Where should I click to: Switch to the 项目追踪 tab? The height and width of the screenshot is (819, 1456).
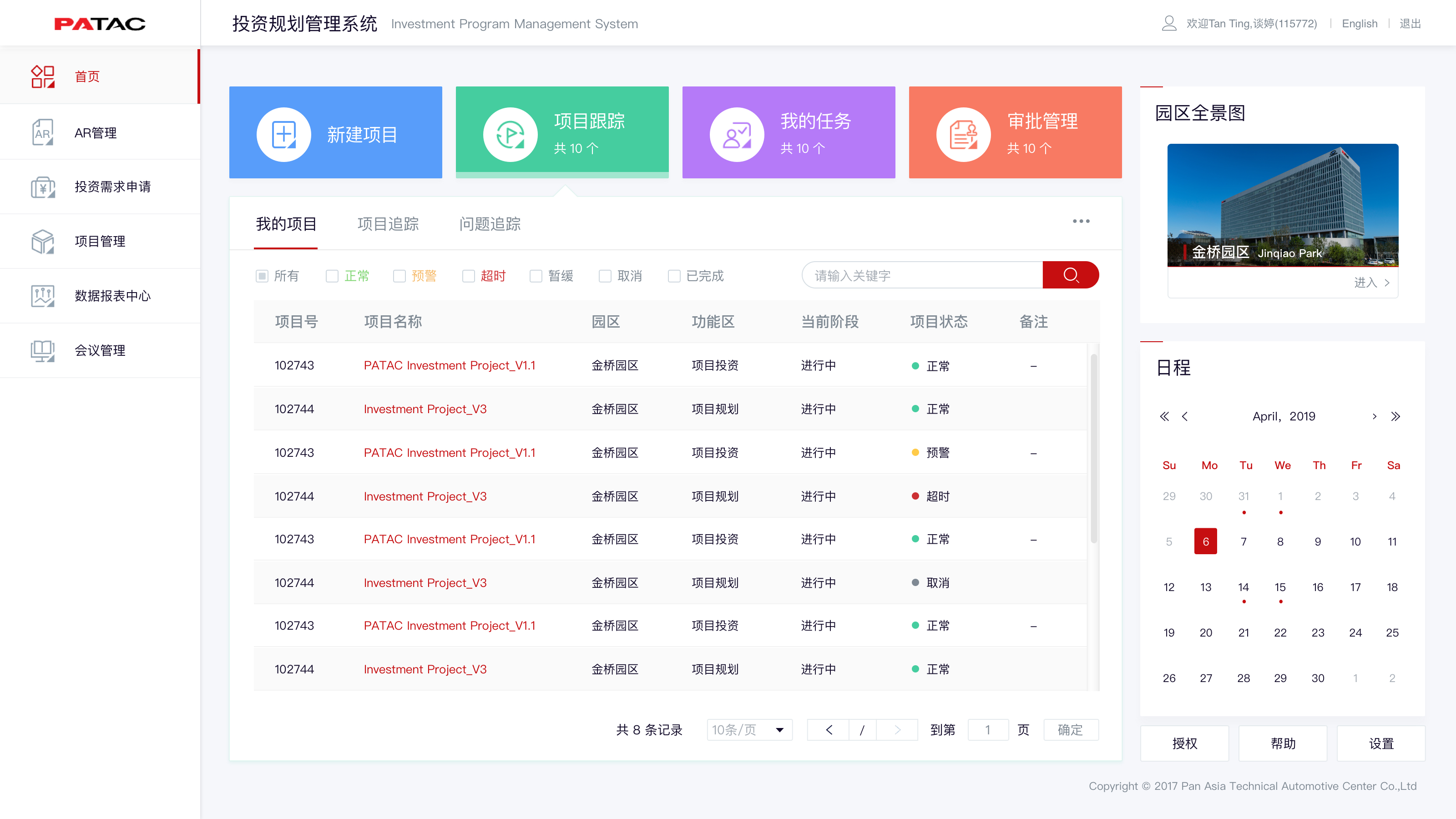tap(388, 224)
